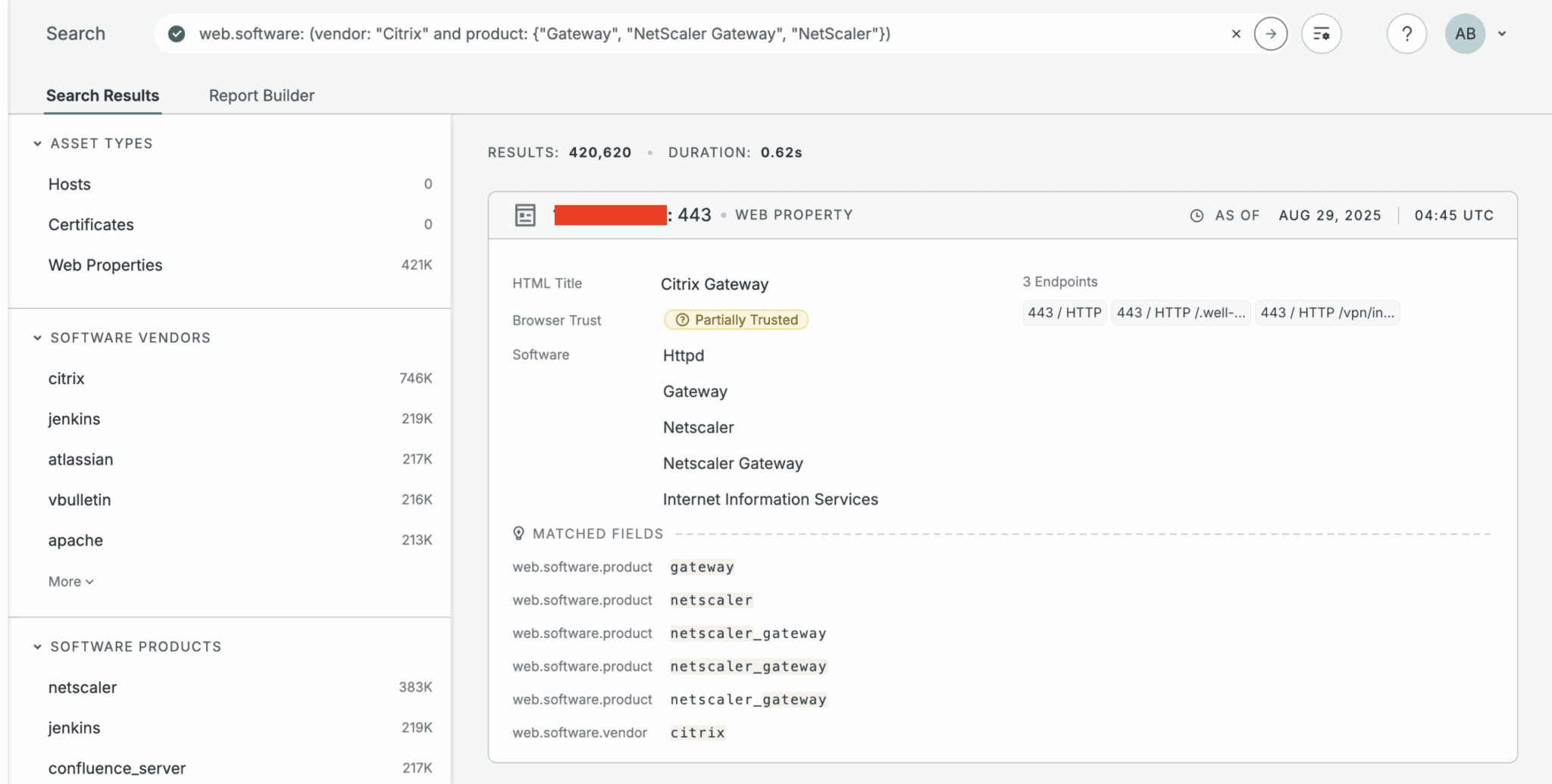Click the Partially Trusted badge
This screenshot has width=1552, height=784.
(736, 320)
